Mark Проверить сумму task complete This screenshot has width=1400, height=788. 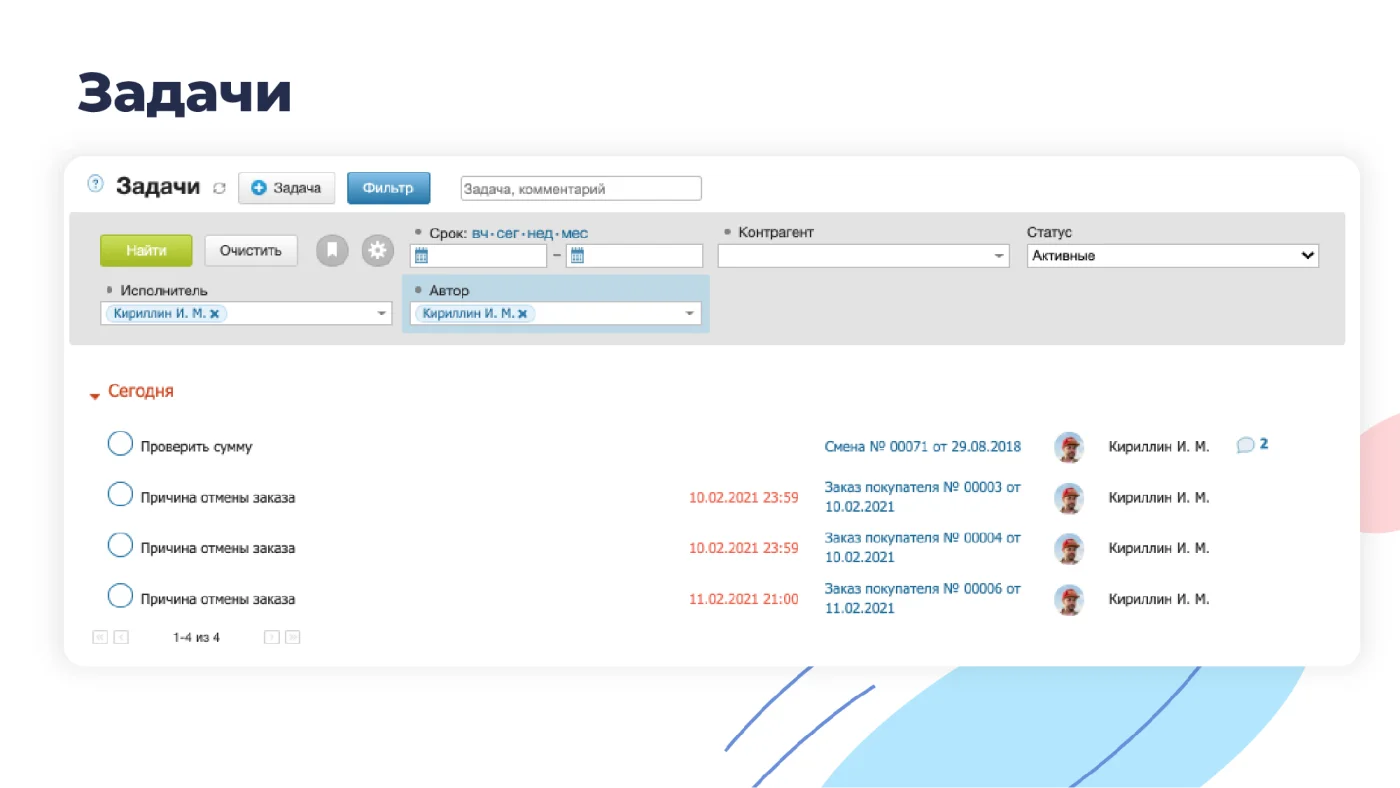point(120,444)
